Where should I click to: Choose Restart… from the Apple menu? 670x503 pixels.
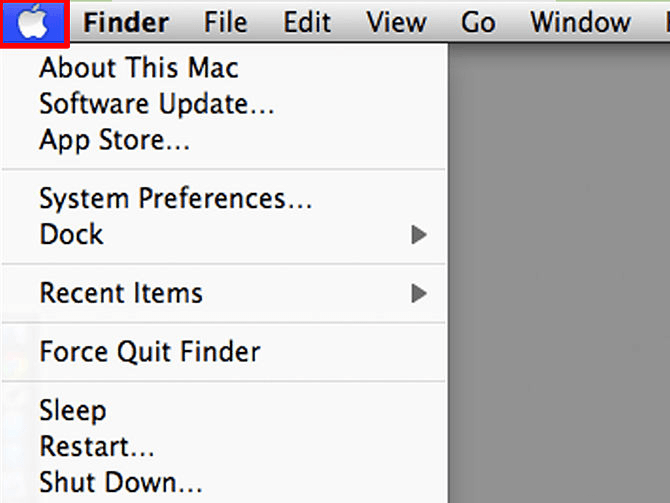(x=97, y=447)
